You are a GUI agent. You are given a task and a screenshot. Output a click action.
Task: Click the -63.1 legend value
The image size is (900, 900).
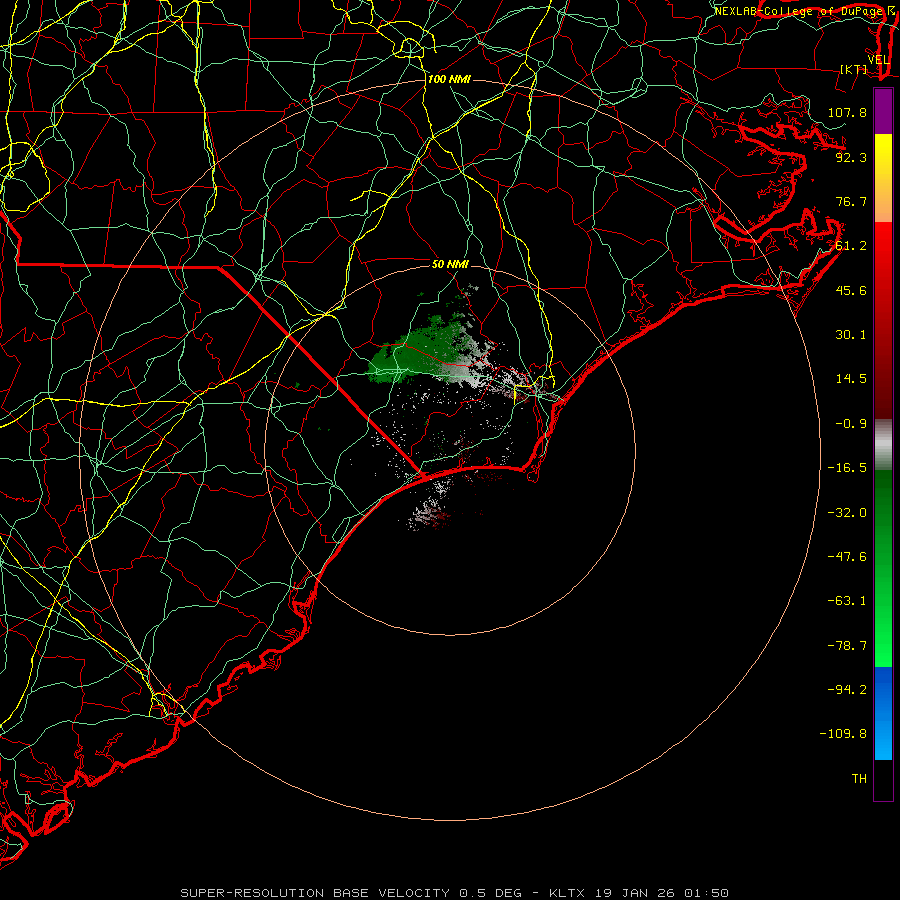click(x=847, y=601)
